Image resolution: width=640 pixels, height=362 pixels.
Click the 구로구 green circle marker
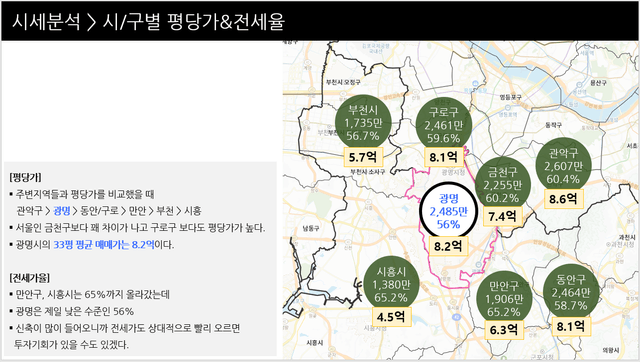click(444, 124)
